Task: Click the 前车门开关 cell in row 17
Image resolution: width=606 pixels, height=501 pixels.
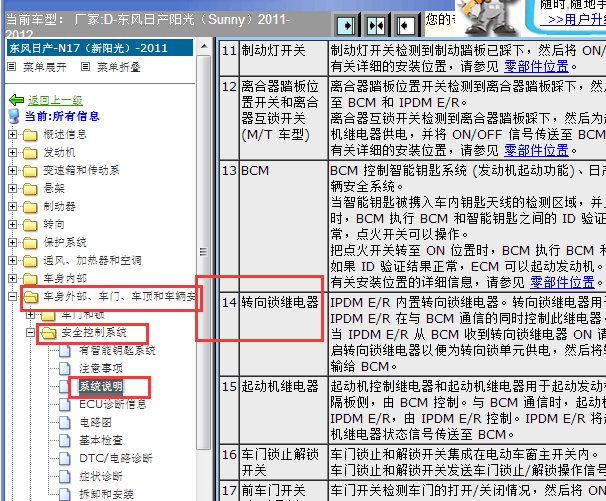Action: coord(283,491)
